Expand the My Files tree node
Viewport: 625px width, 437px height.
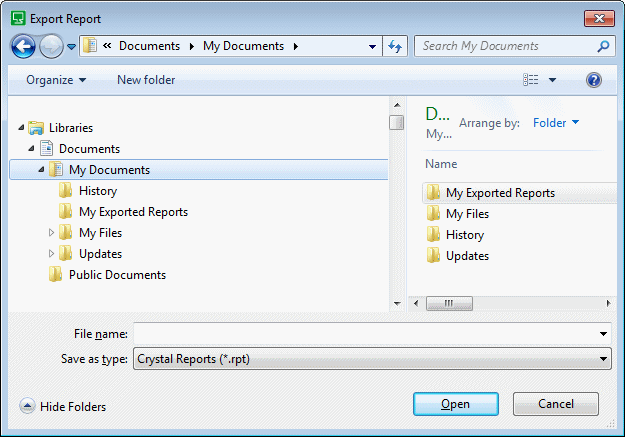pos(52,233)
